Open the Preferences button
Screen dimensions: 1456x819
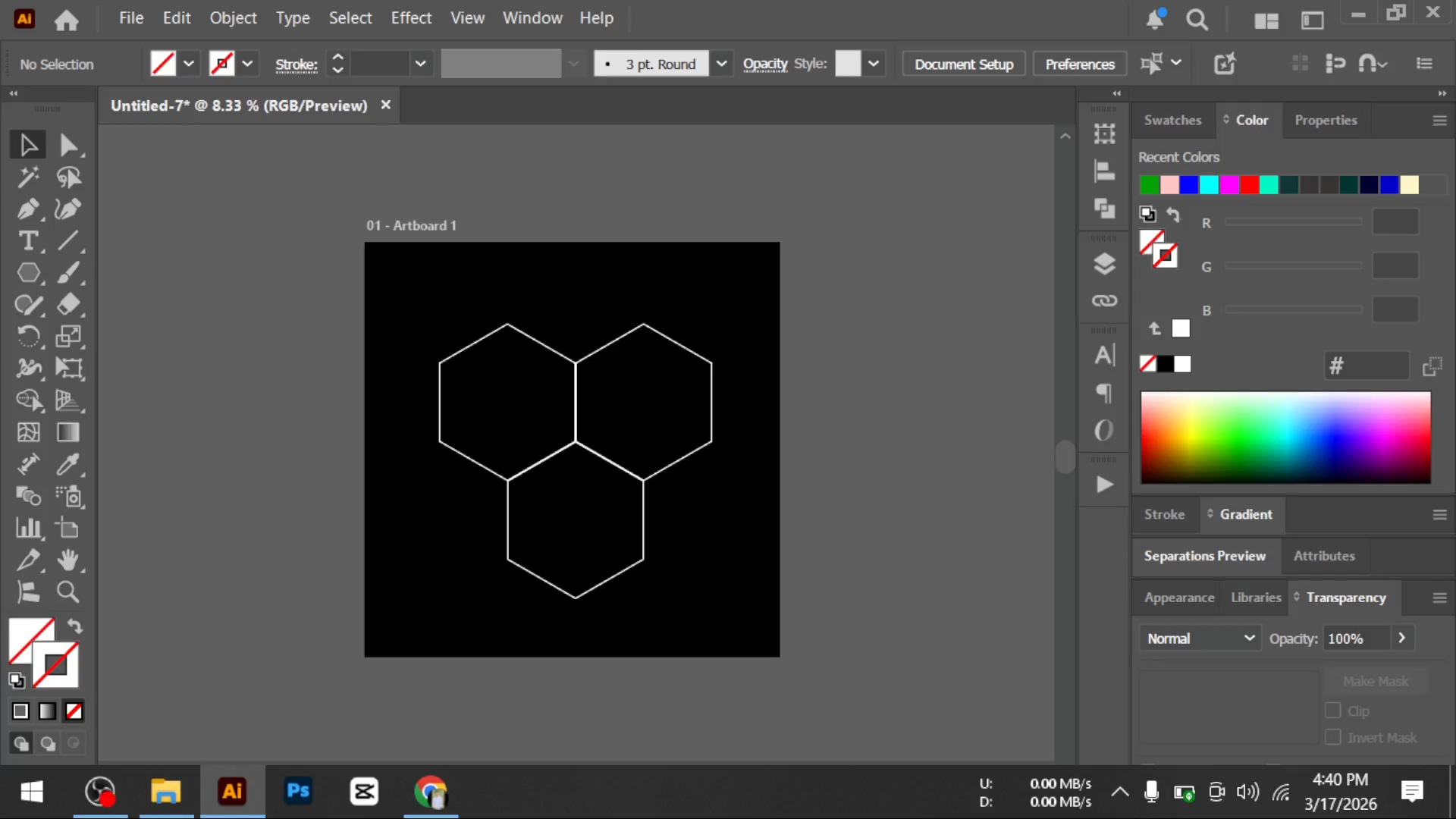point(1080,64)
